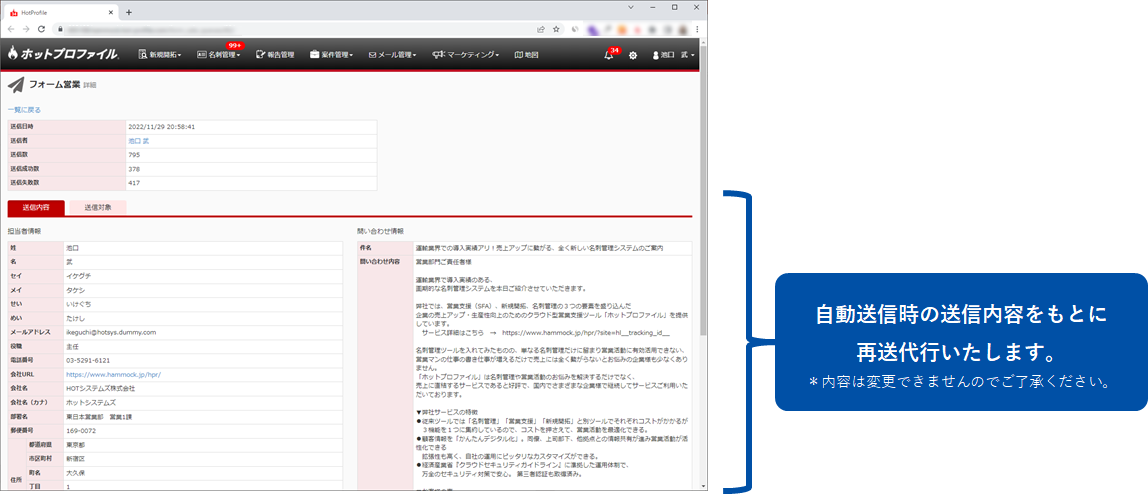The height and width of the screenshot is (494, 1148).
Task: Open the マーケティング dropdown
Action: point(465,55)
